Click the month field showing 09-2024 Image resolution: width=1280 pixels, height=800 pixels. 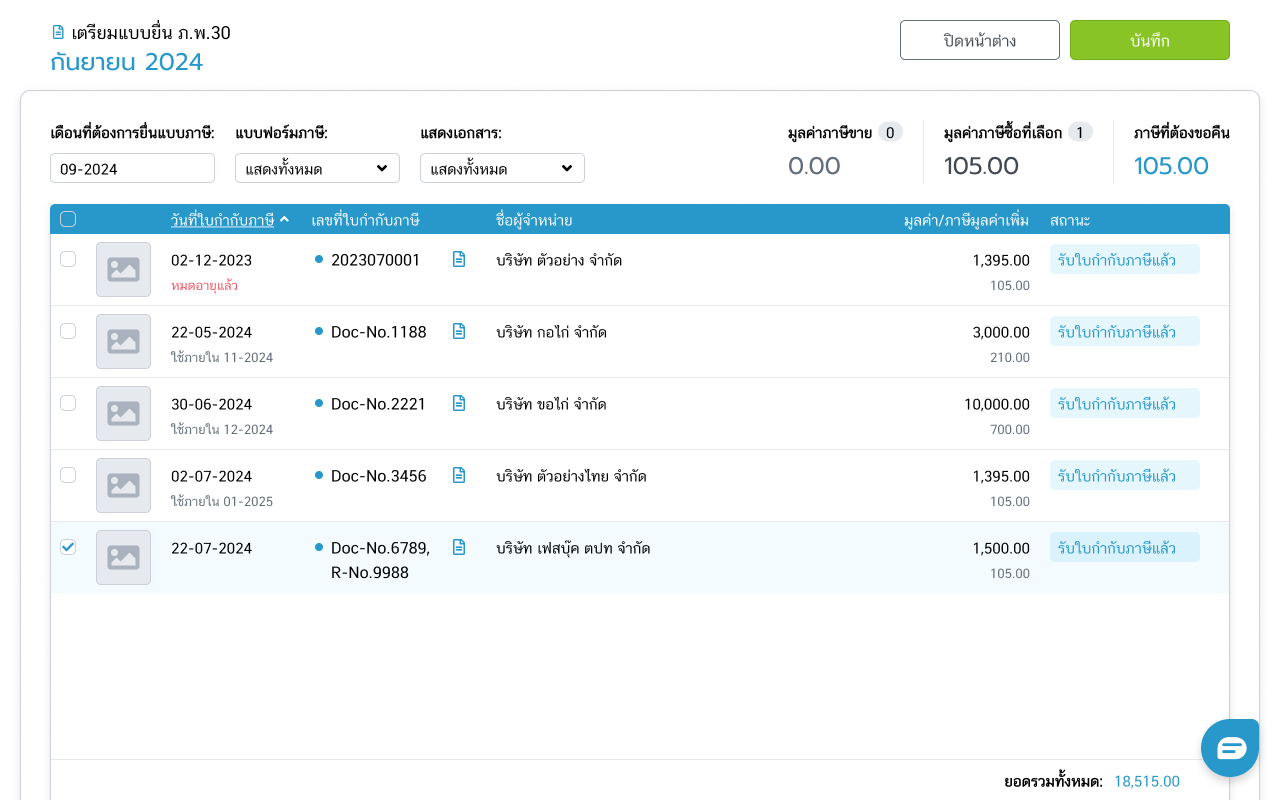click(x=132, y=169)
